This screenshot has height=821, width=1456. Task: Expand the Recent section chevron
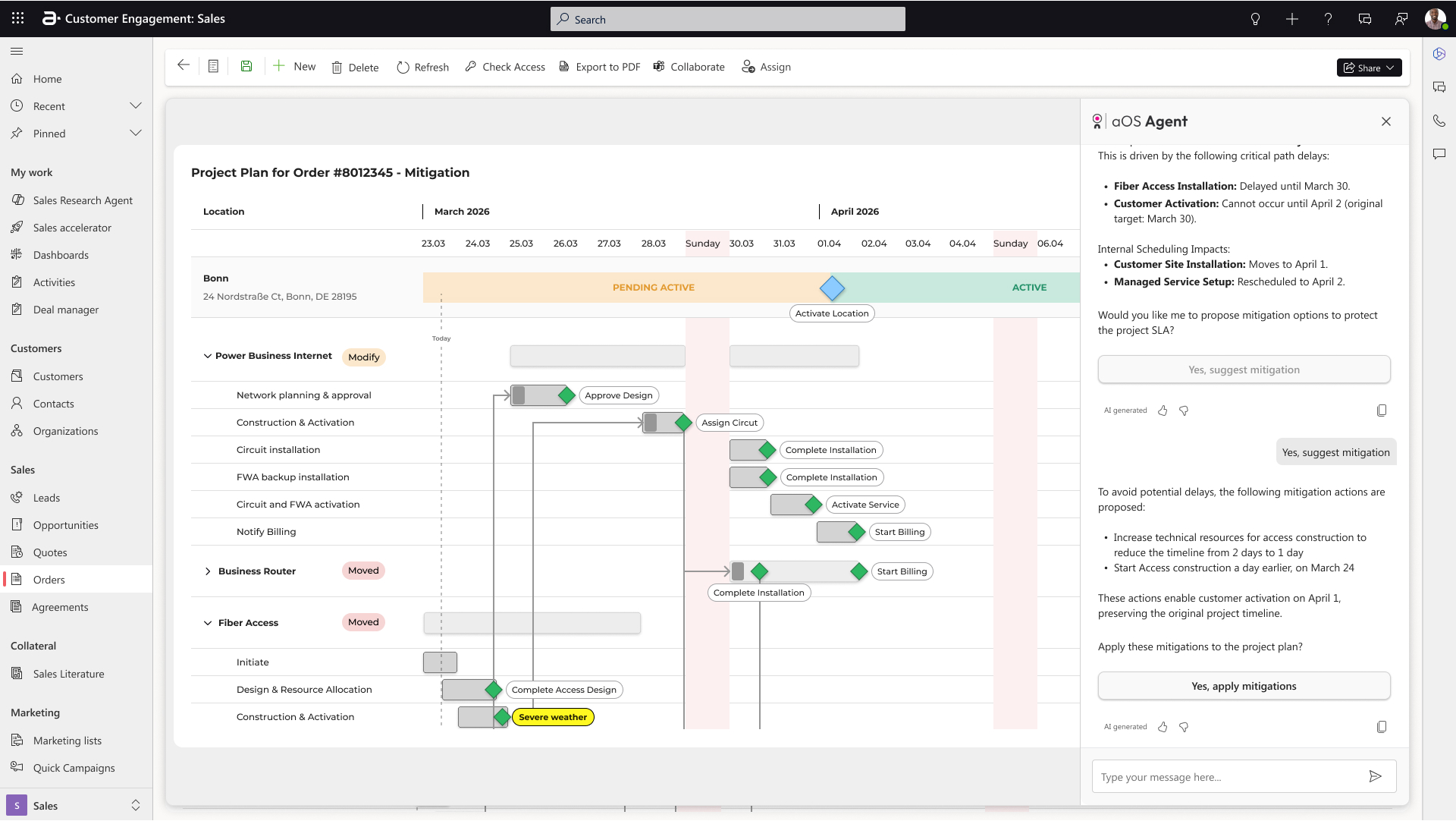[136, 105]
